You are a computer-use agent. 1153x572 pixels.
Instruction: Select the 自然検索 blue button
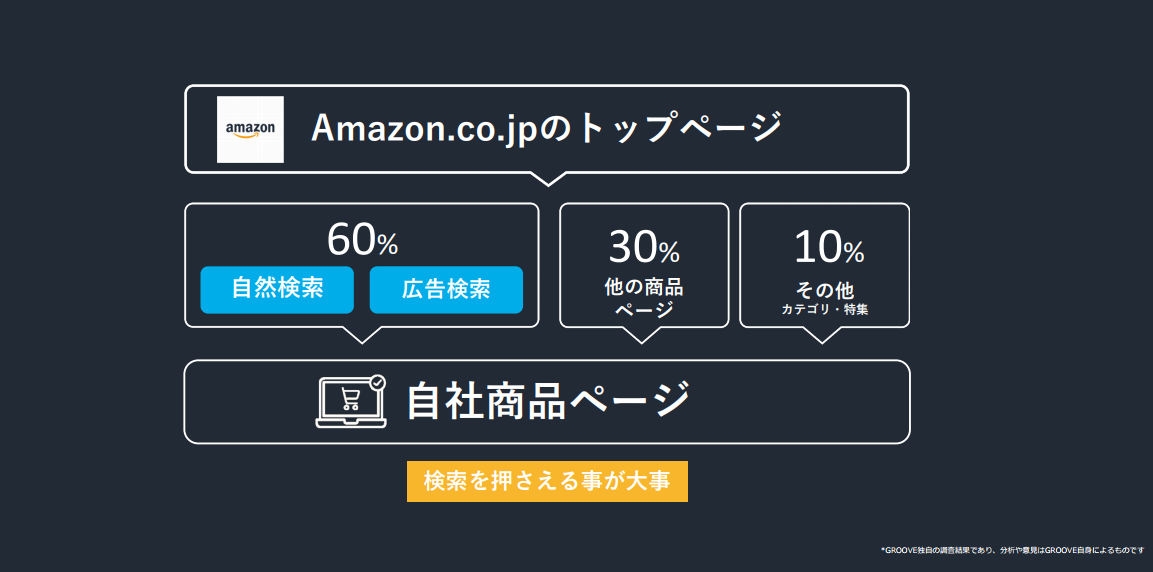point(277,290)
